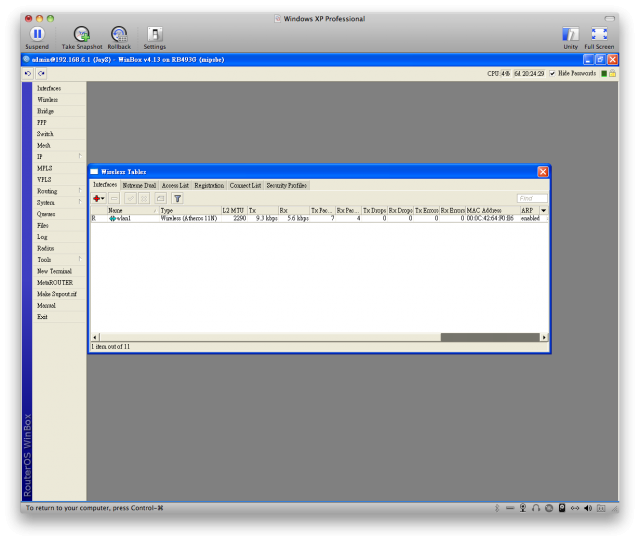The height and width of the screenshot is (542, 640).
Task: Sort by Name column header
Action: pos(132,210)
